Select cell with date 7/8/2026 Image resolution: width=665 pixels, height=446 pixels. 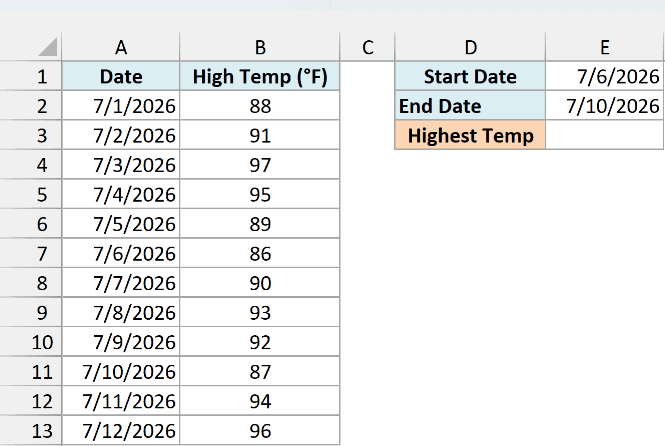(x=121, y=312)
